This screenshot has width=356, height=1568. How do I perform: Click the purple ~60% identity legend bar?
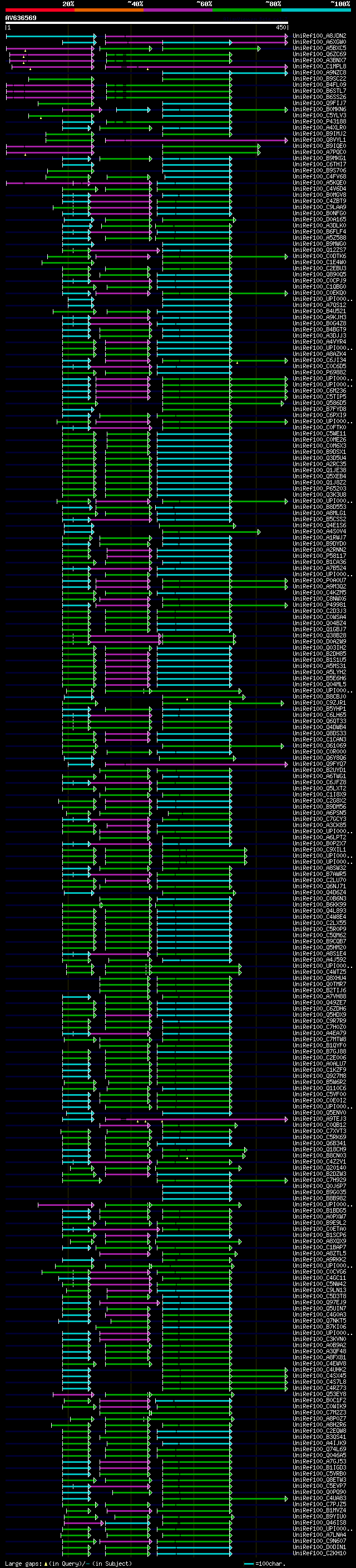179,11
